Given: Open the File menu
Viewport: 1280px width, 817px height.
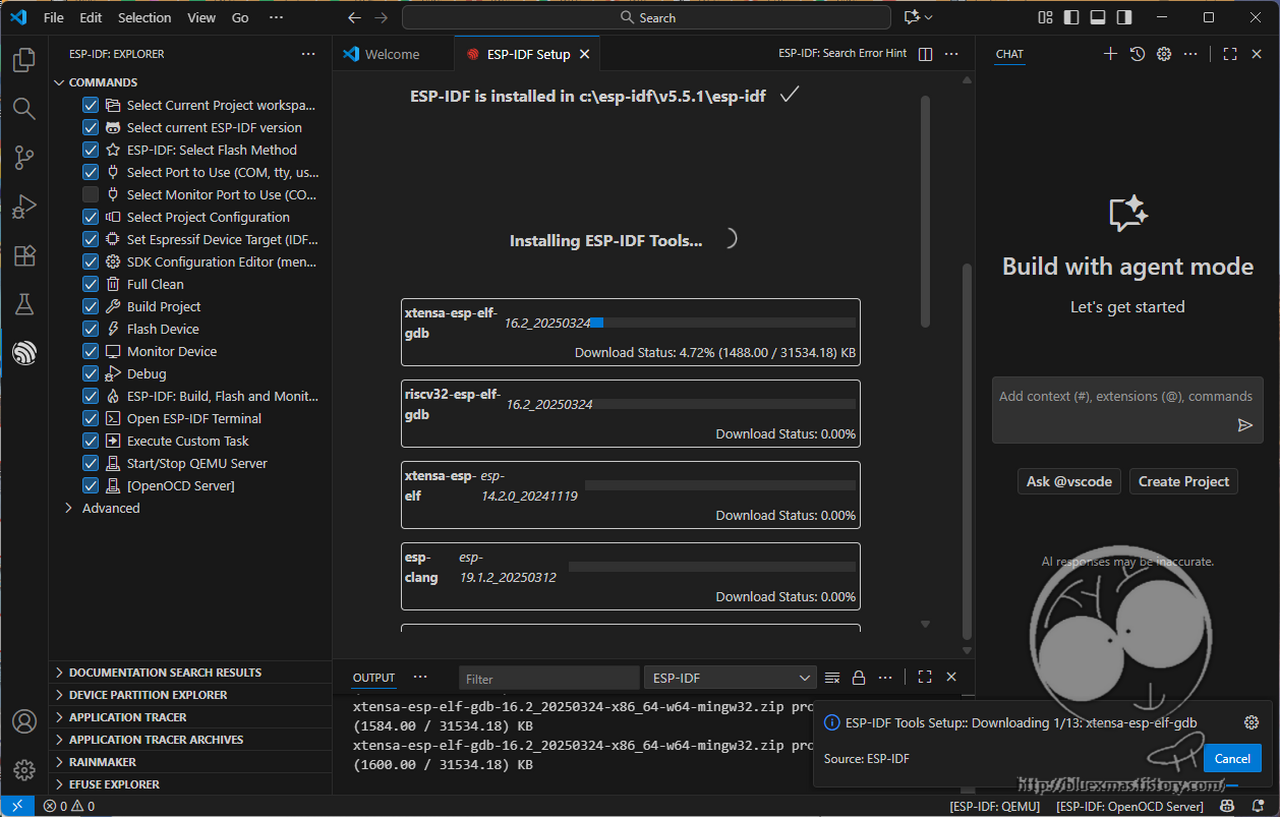Looking at the screenshot, I should (53, 17).
